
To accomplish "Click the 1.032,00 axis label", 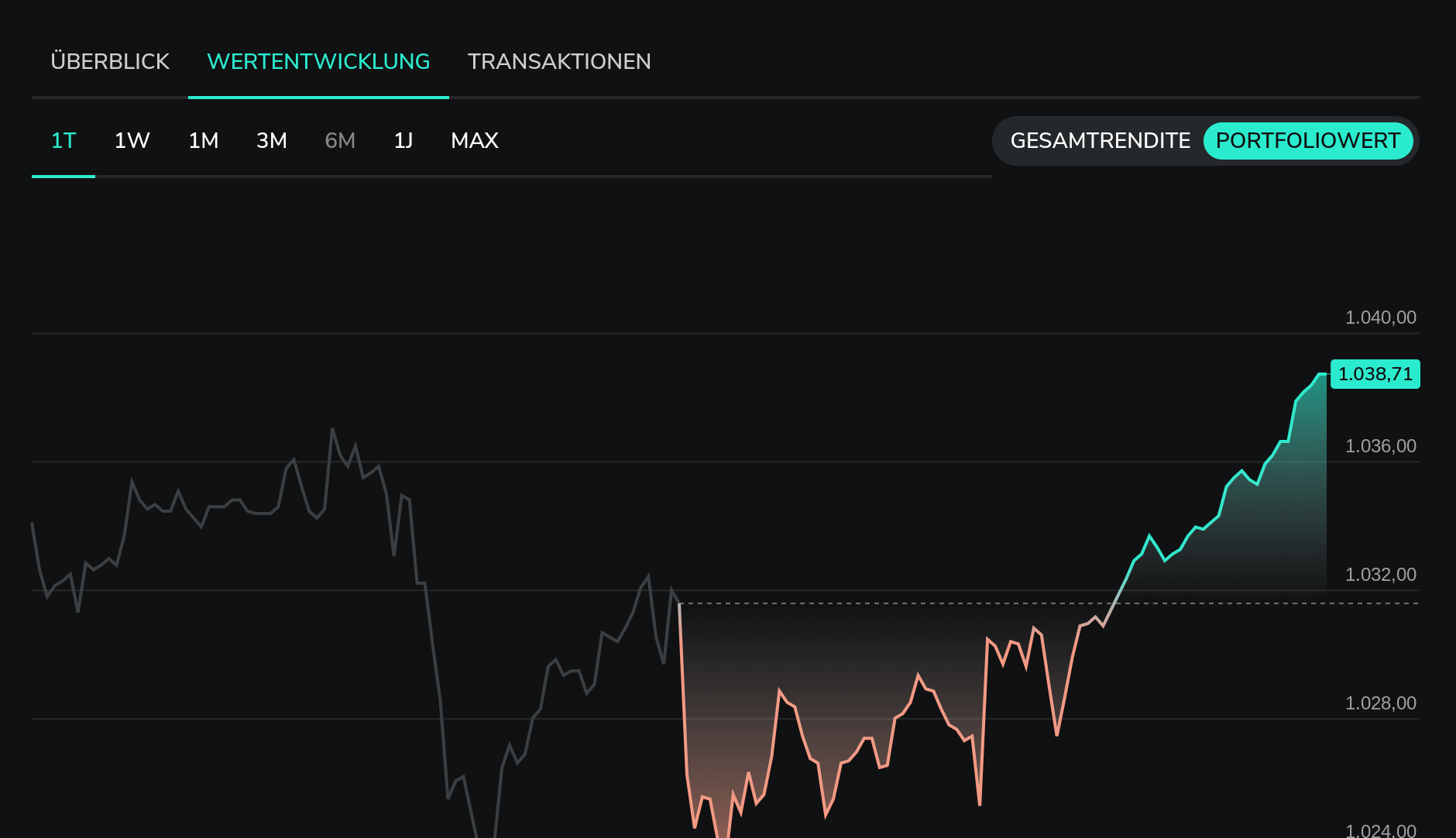I will pos(1380,575).
